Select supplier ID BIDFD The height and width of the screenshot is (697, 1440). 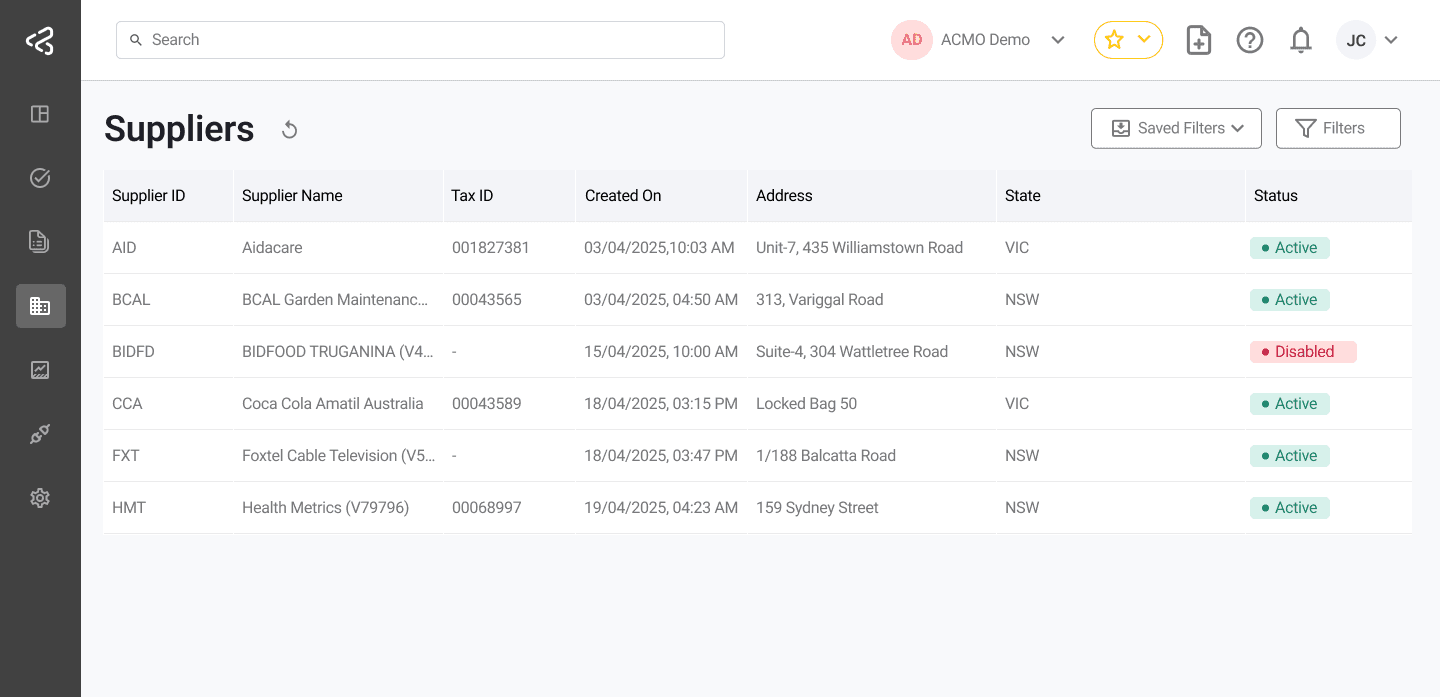(133, 352)
